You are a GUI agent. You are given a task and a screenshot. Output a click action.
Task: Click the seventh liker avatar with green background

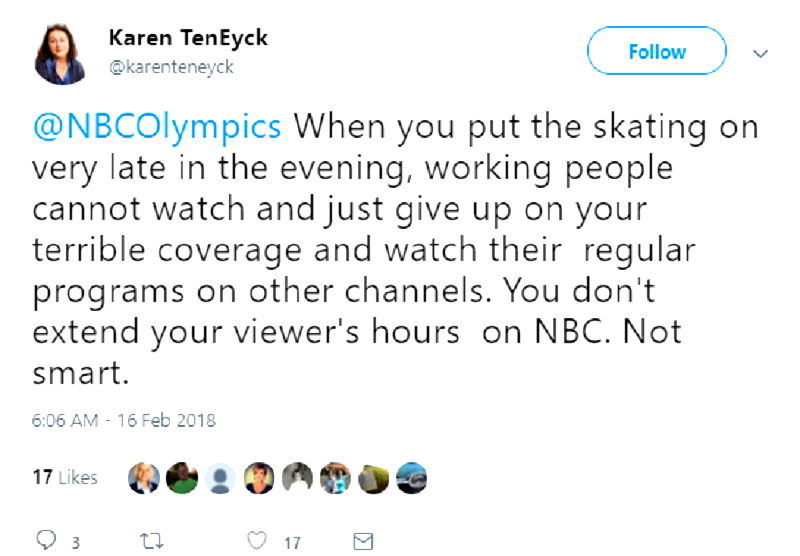pyautogui.click(x=374, y=477)
